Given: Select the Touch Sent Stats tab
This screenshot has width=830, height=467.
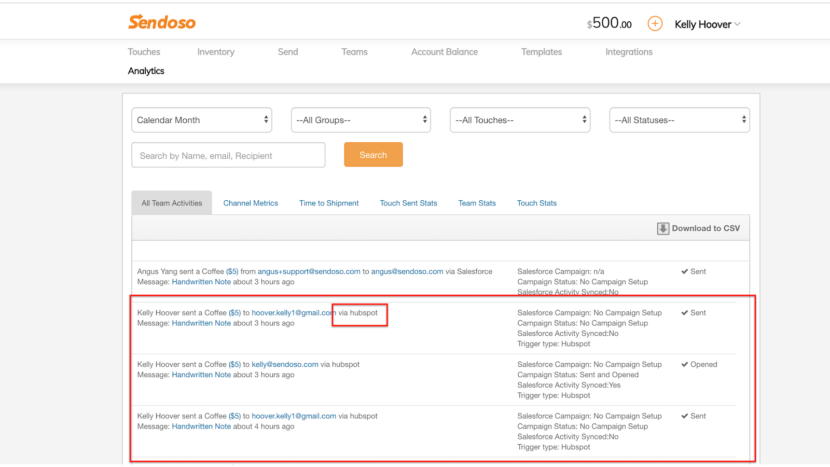Looking at the screenshot, I should click(408, 203).
